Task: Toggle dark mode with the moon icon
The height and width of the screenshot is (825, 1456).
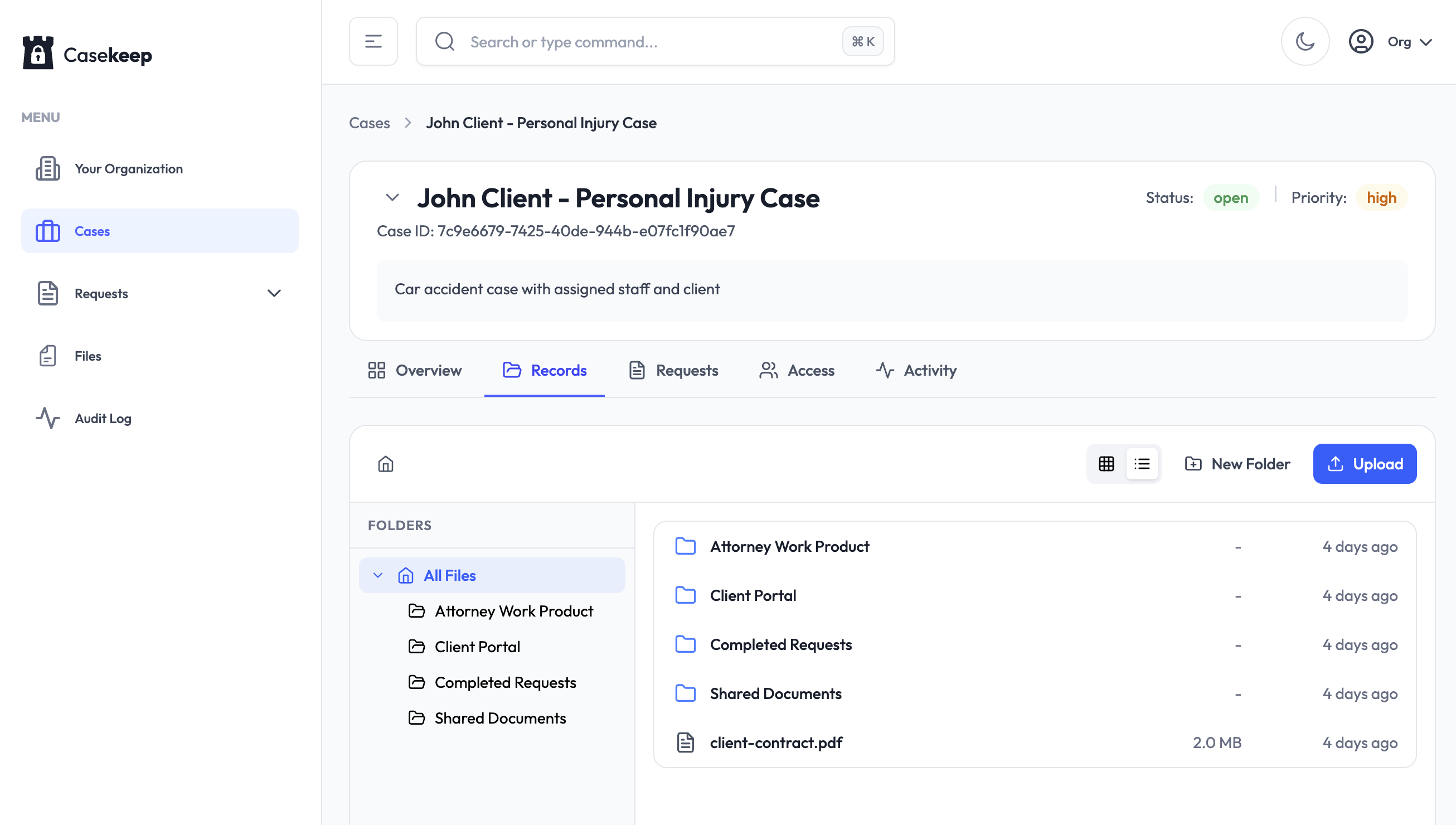Action: point(1305,41)
